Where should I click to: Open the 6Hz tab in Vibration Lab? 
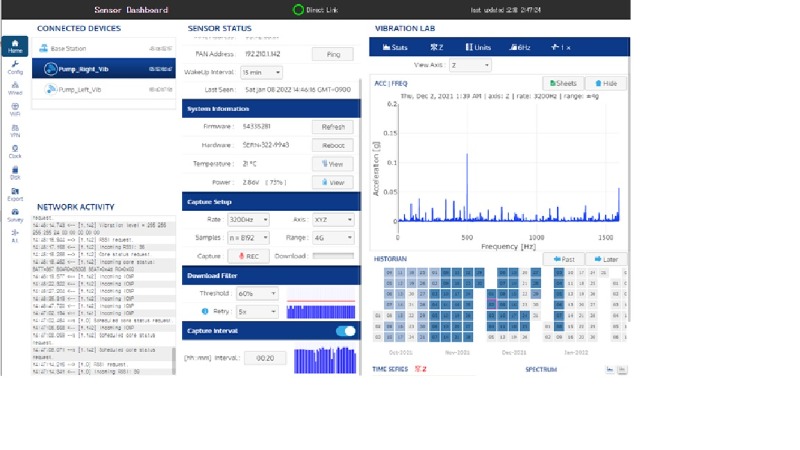pyautogui.click(x=520, y=47)
